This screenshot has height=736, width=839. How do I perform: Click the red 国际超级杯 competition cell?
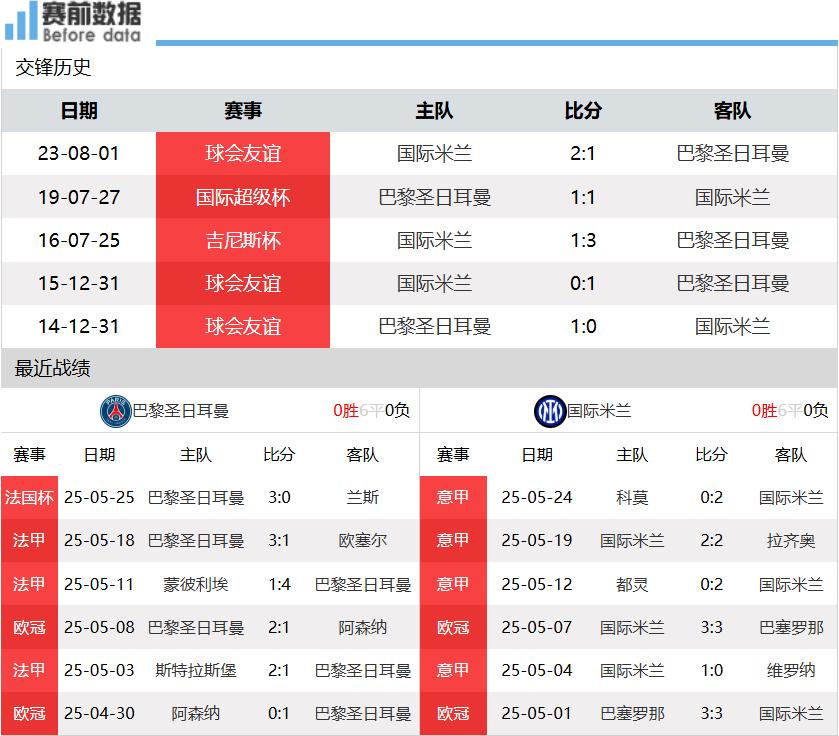pyautogui.click(x=243, y=197)
